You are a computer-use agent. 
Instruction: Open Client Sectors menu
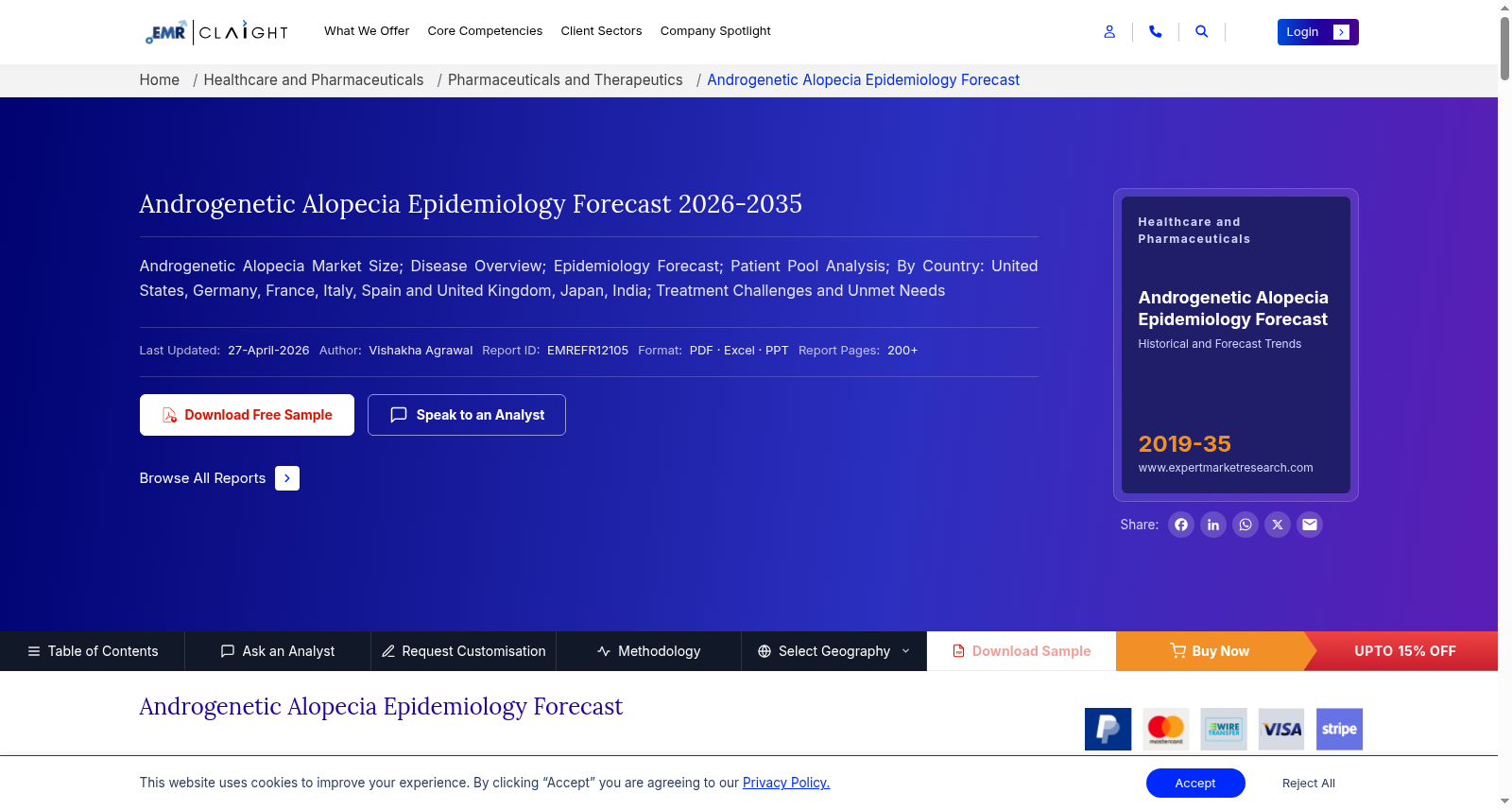click(x=601, y=31)
